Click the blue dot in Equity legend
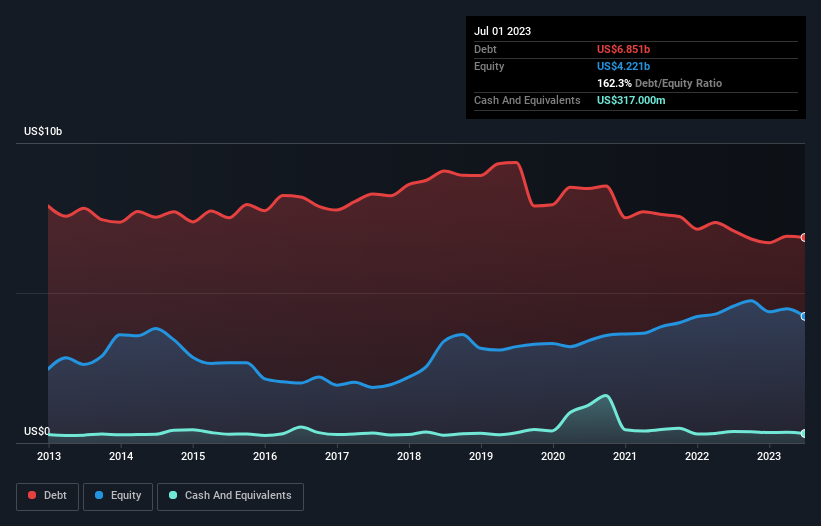Image resolution: width=821 pixels, height=526 pixels. click(x=99, y=495)
